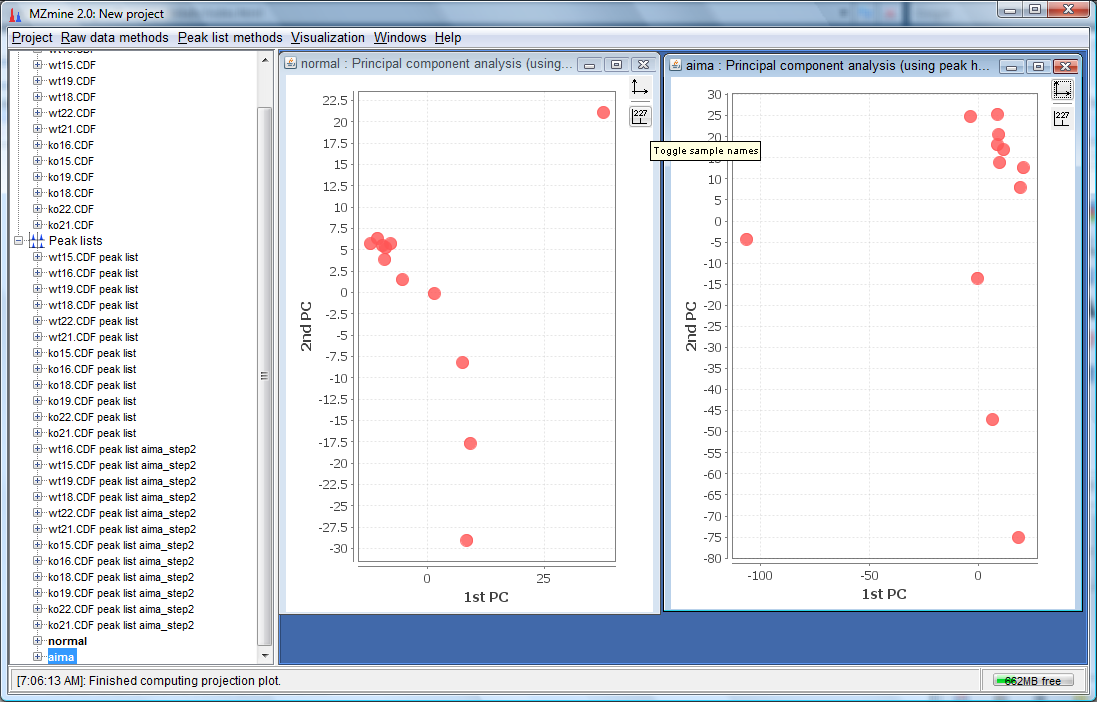Select the normal aligned peak list
Screen dimensions: 1097x702
pos(67,641)
